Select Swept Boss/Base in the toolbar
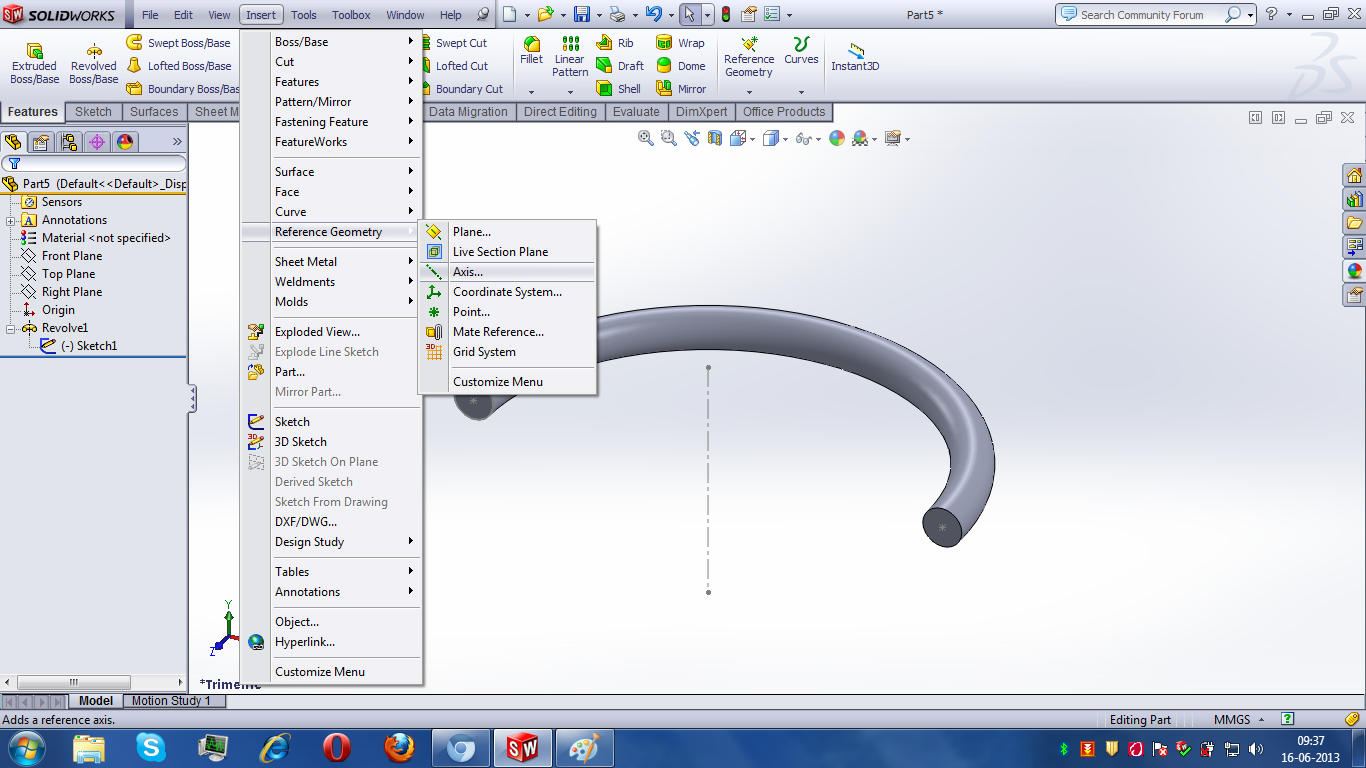 click(x=178, y=43)
